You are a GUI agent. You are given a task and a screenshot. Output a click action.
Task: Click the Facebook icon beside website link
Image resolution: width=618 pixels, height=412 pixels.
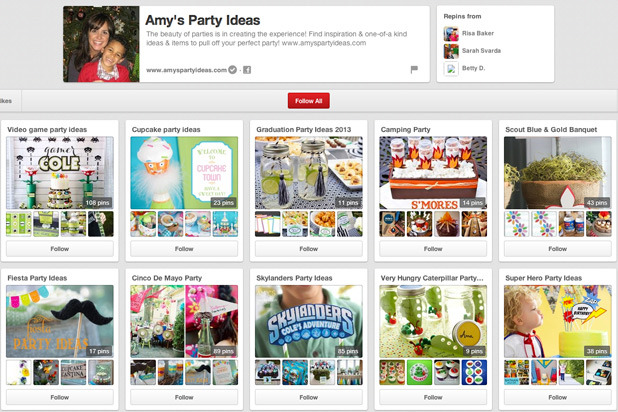point(247,70)
